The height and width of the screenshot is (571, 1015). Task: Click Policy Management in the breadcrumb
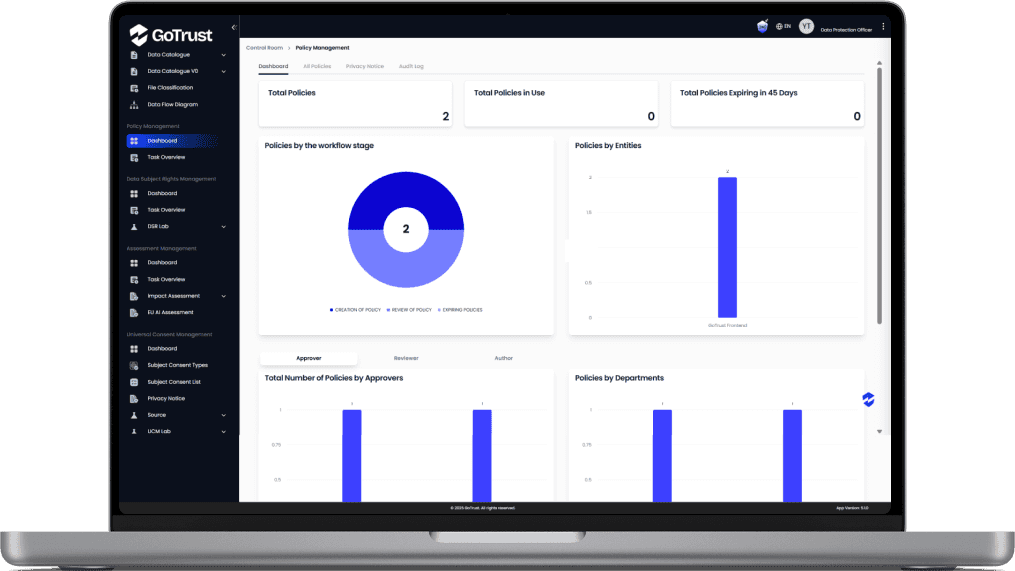[322, 48]
